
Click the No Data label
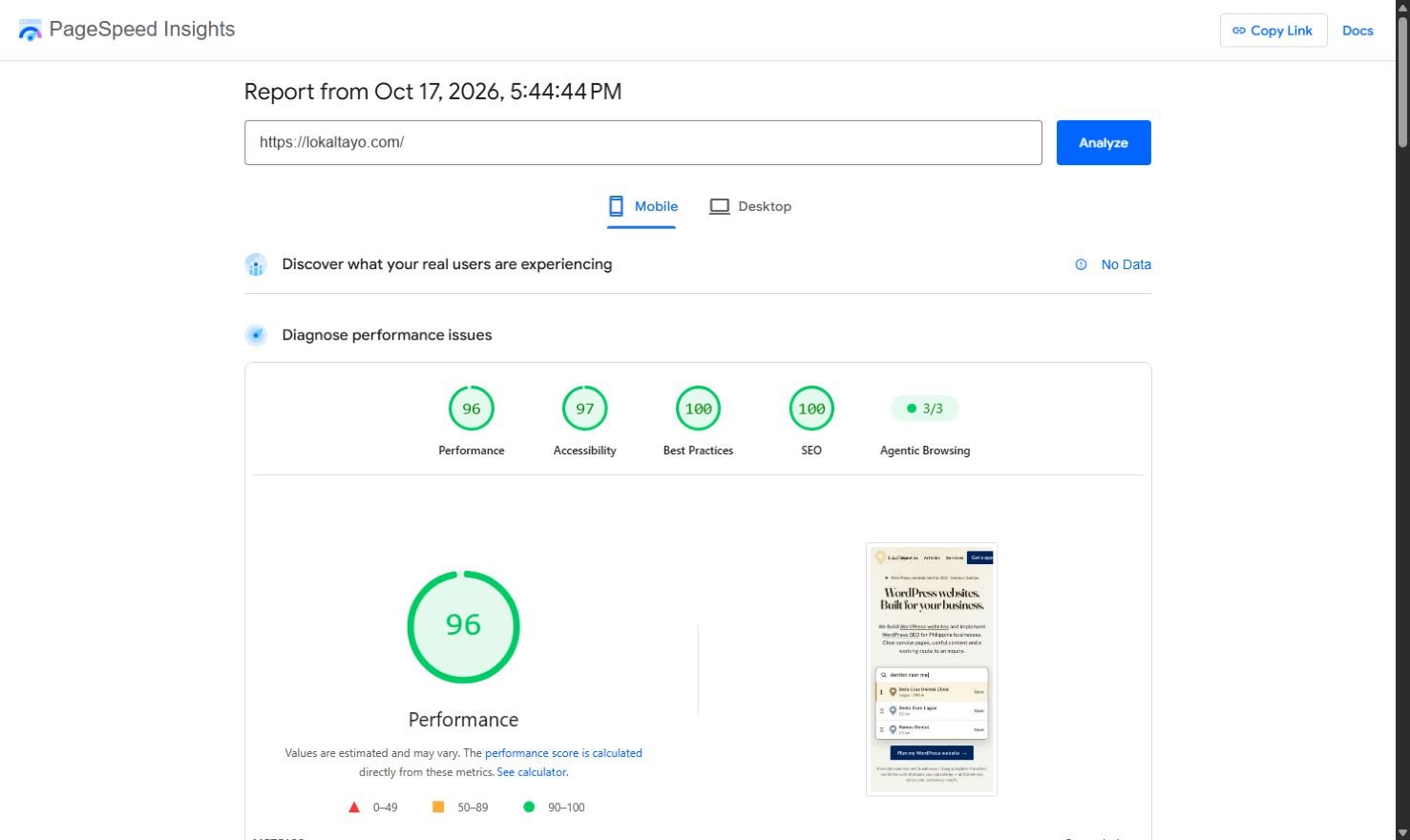[x=1126, y=264]
